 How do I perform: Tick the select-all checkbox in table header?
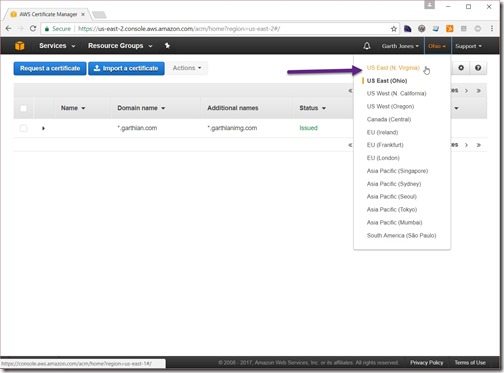pos(23,108)
